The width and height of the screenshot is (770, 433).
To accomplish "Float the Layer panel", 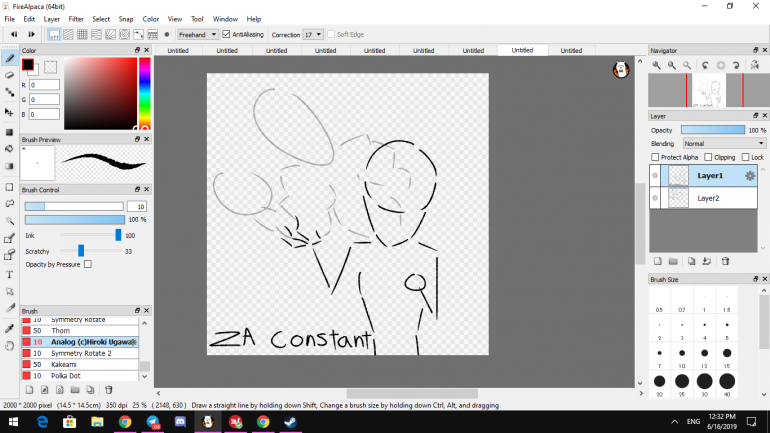I will pos(756,116).
